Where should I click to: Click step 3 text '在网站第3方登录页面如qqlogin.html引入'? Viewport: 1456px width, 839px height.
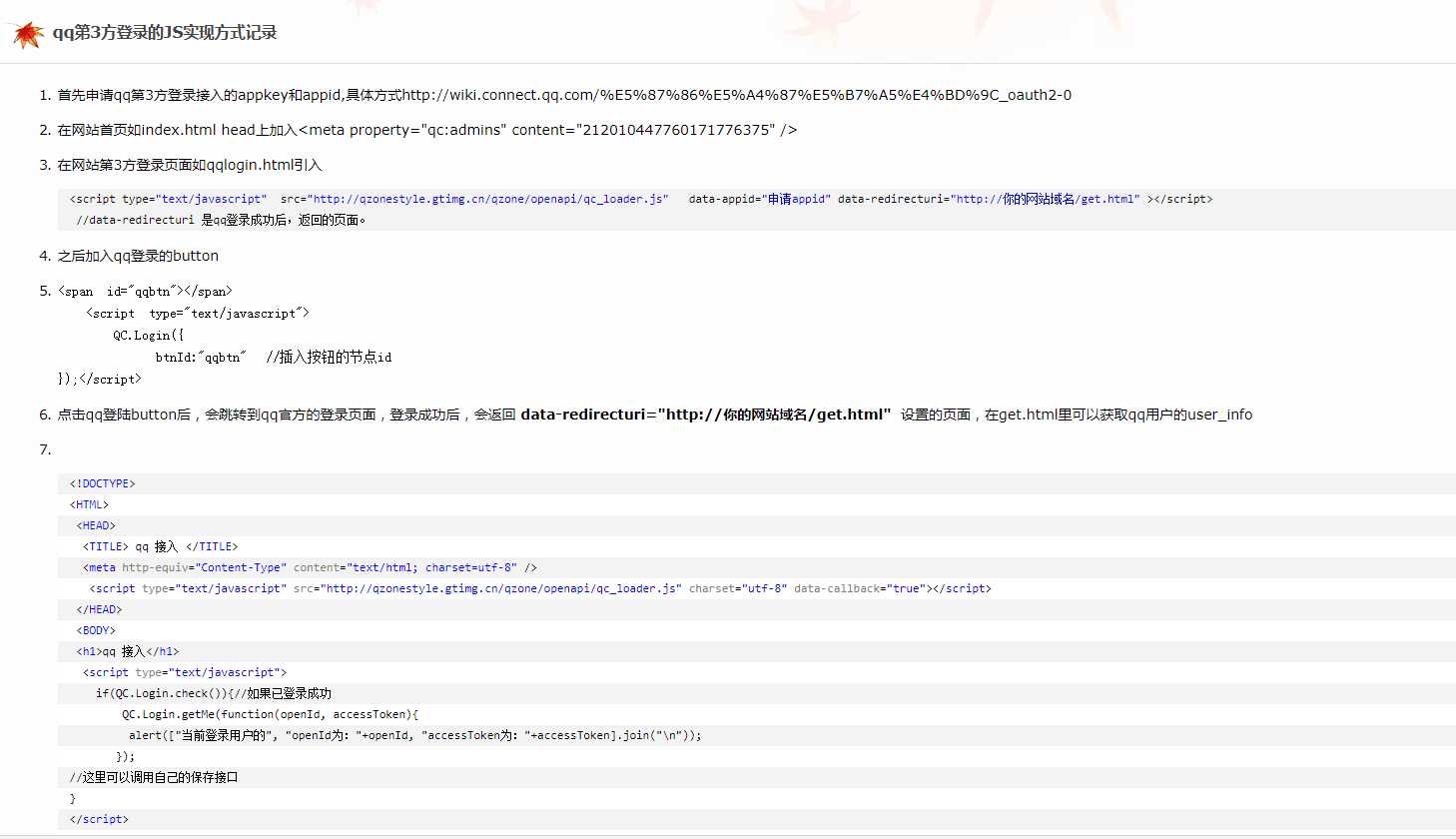point(190,165)
